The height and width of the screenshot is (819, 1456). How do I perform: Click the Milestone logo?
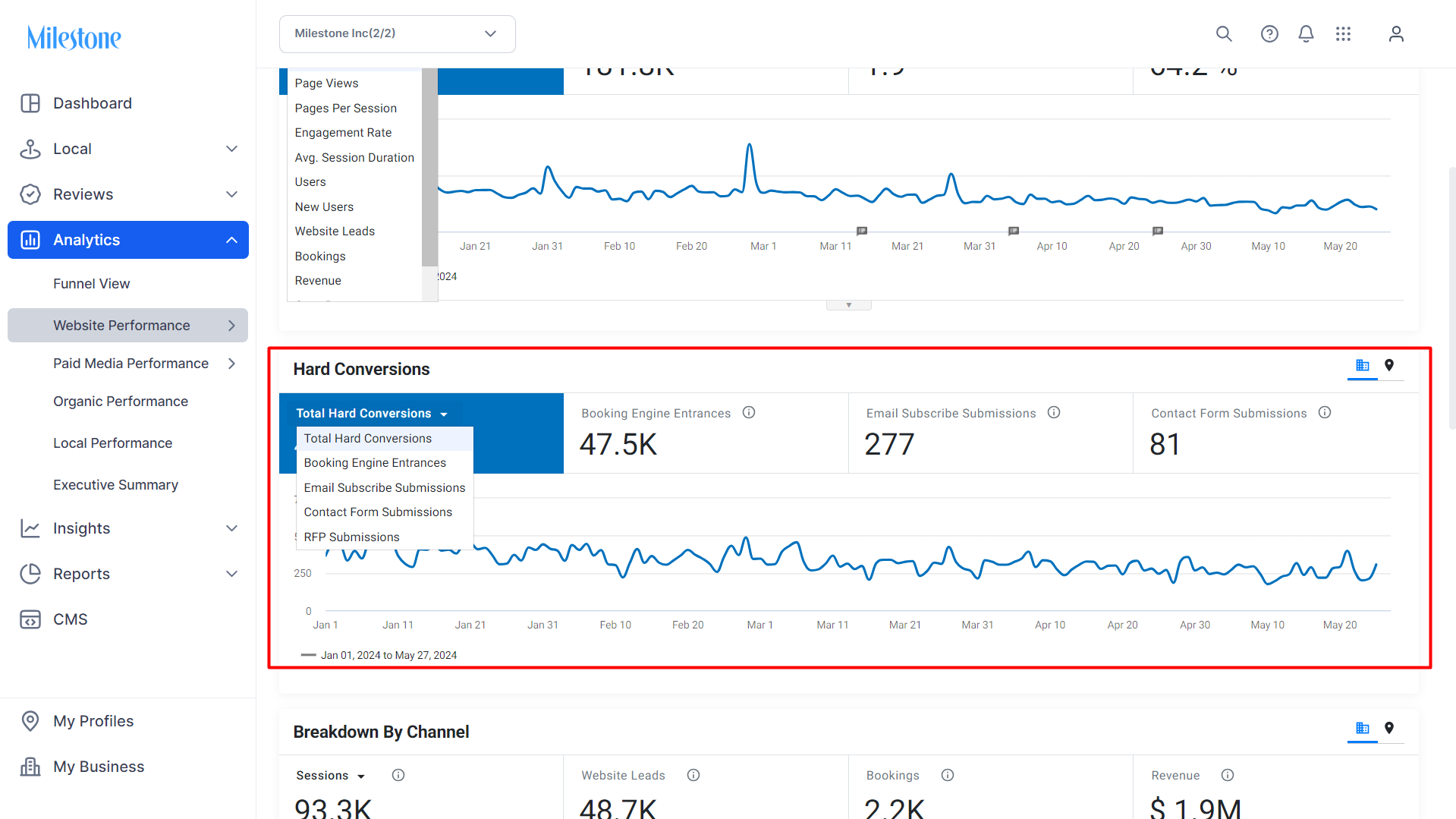pyautogui.click(x=74, y=37)
